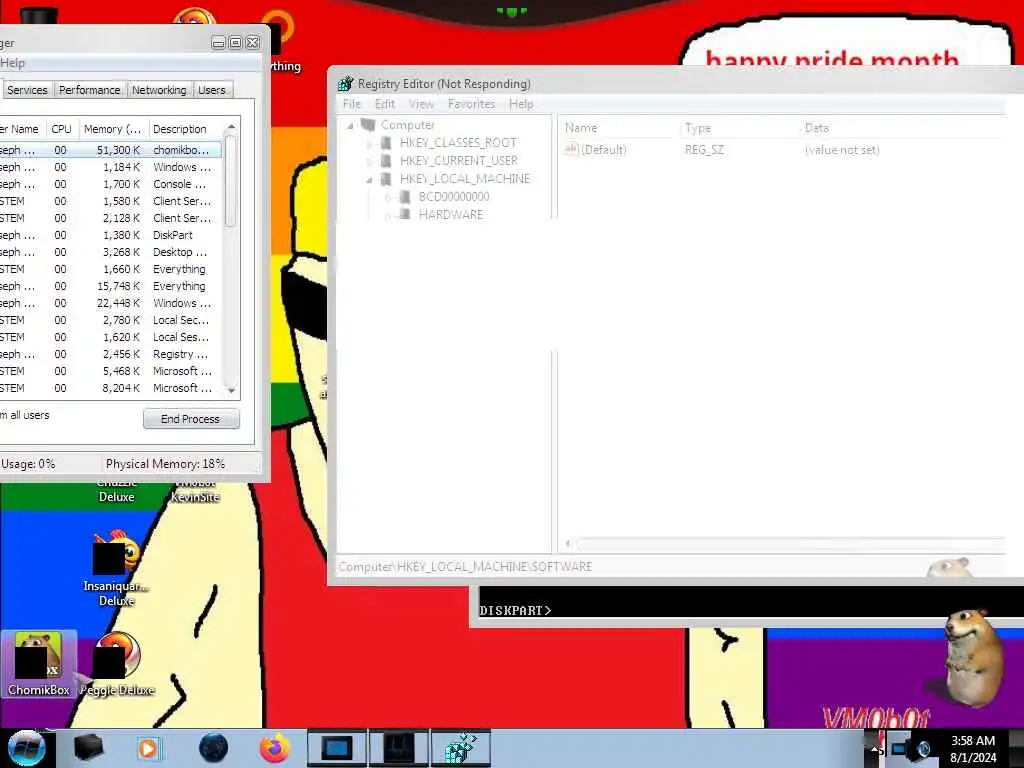Sort processes by CPU column
This screenshot has height=768, width=1024.
[61, 129]
